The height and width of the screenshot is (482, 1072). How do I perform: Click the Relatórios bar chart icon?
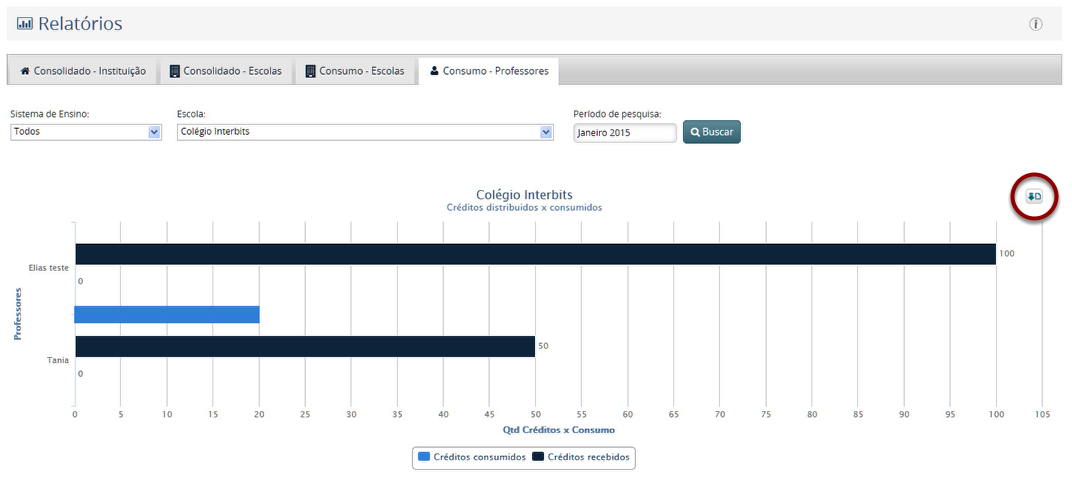pyautogui.click(x=25, y=23)
